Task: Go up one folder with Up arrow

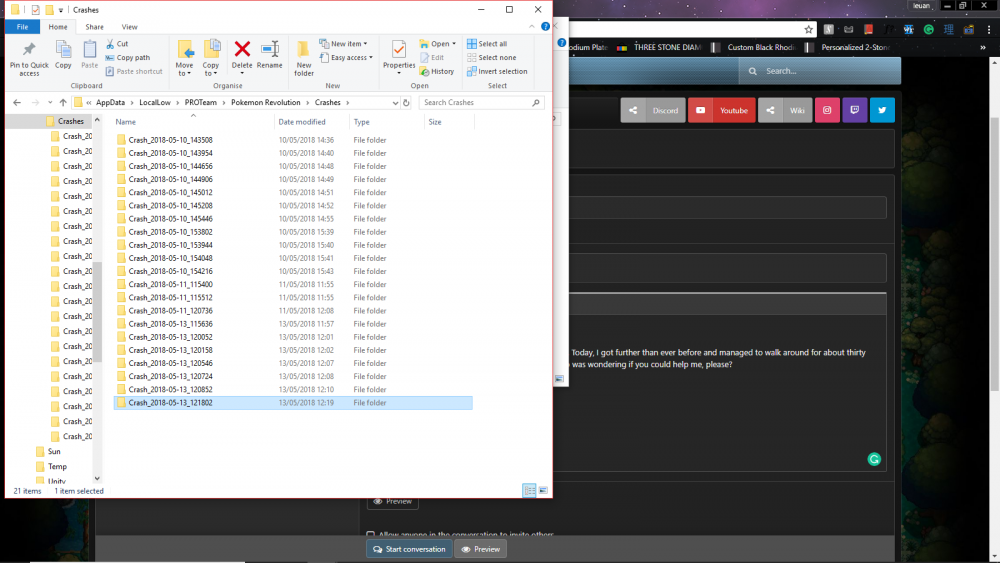Action: coord(63,102)
